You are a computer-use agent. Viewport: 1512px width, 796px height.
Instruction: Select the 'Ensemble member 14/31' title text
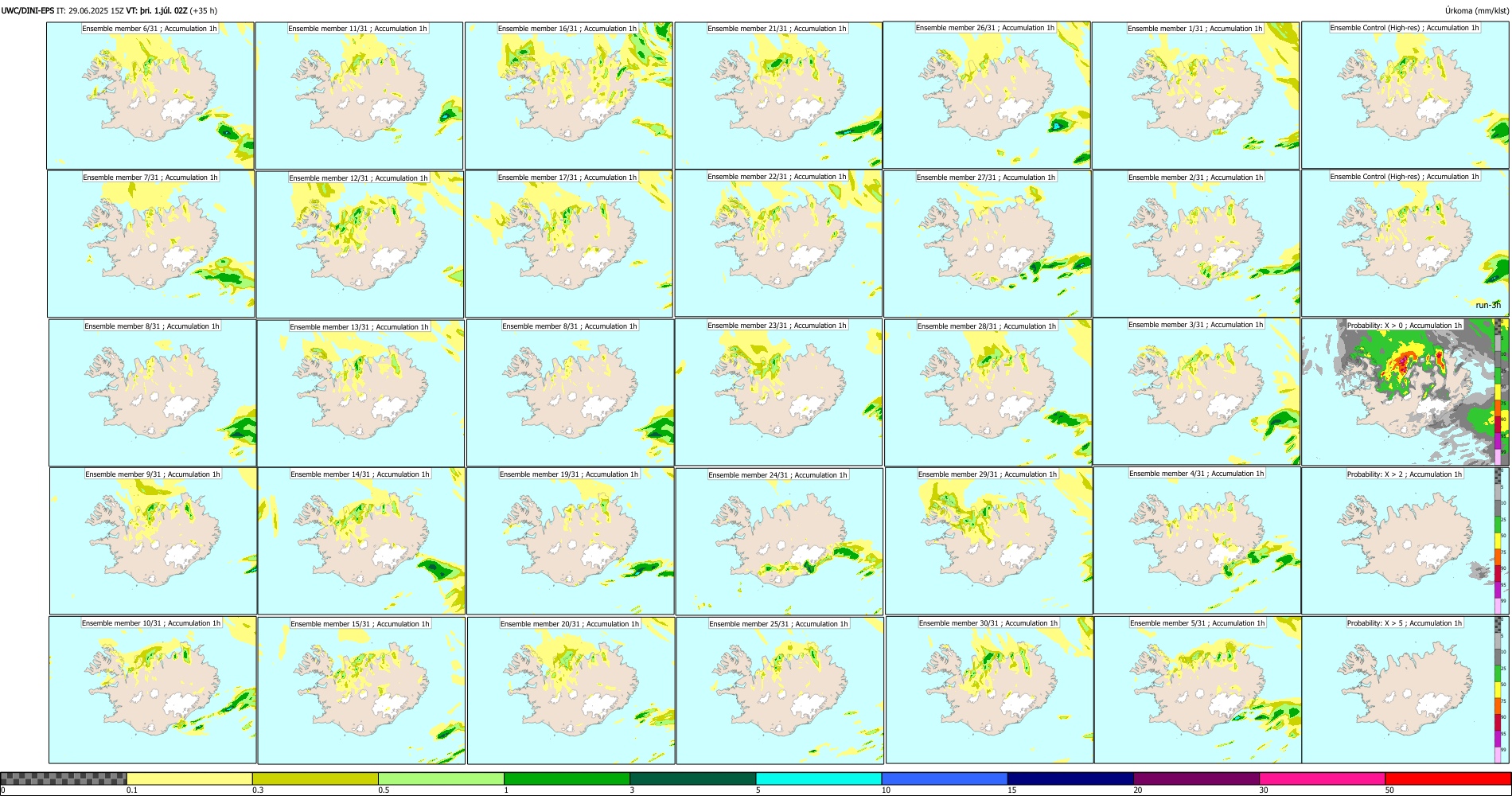tap(360, 474)
